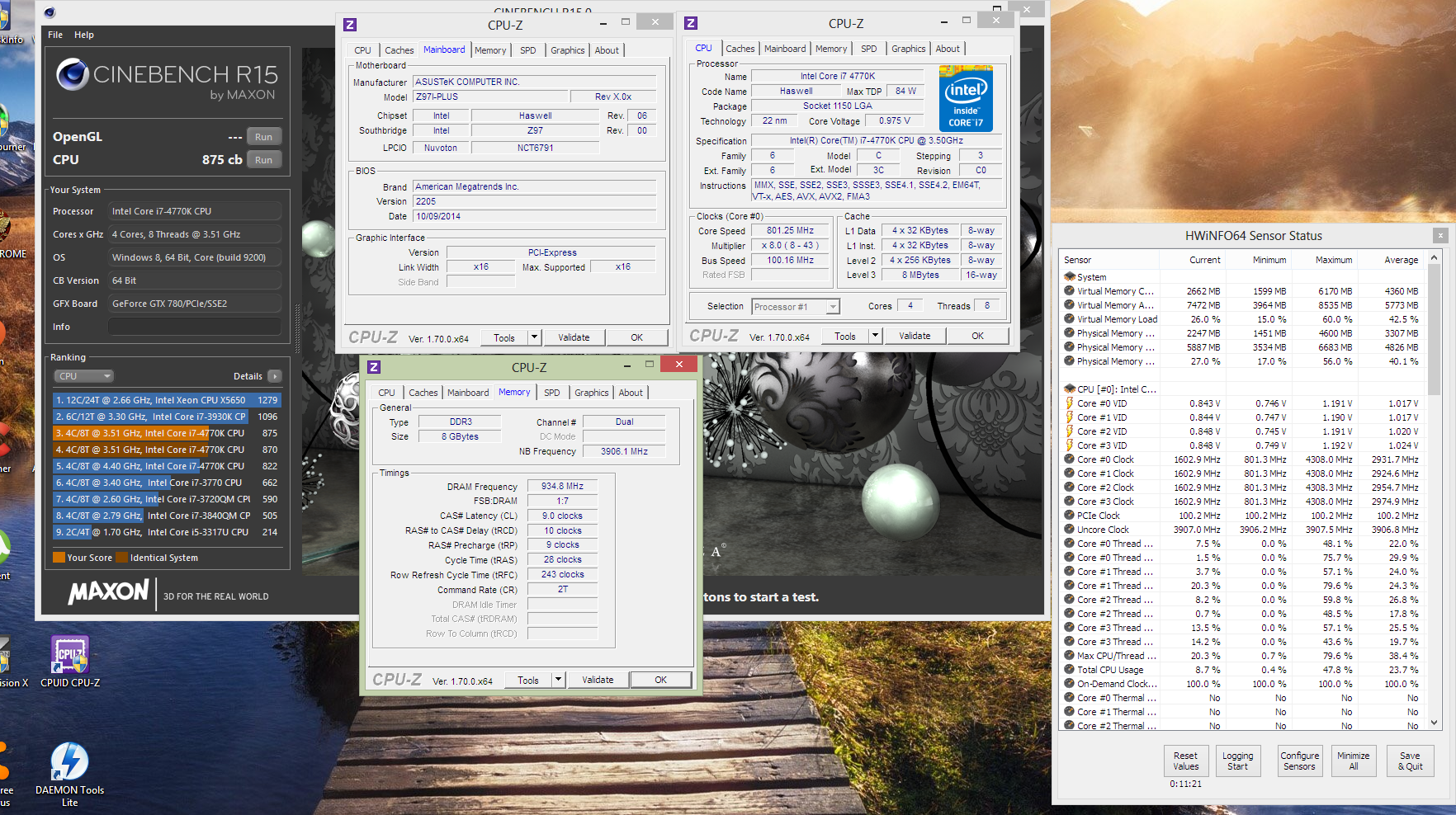Open the CPU ranking type dropdown
This screenshot has width=1456, height=815.
coord(84,376)
